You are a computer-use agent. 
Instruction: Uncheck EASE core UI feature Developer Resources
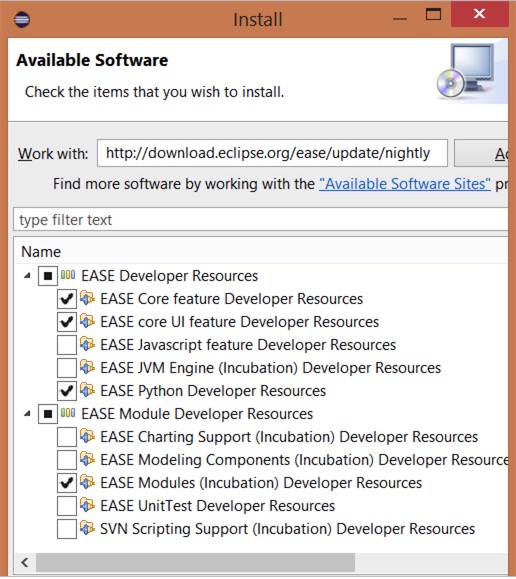click(67, 322)
